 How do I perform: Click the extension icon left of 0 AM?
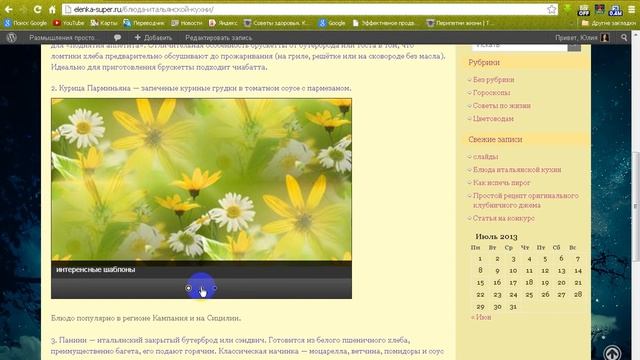(x=600, y=9)
